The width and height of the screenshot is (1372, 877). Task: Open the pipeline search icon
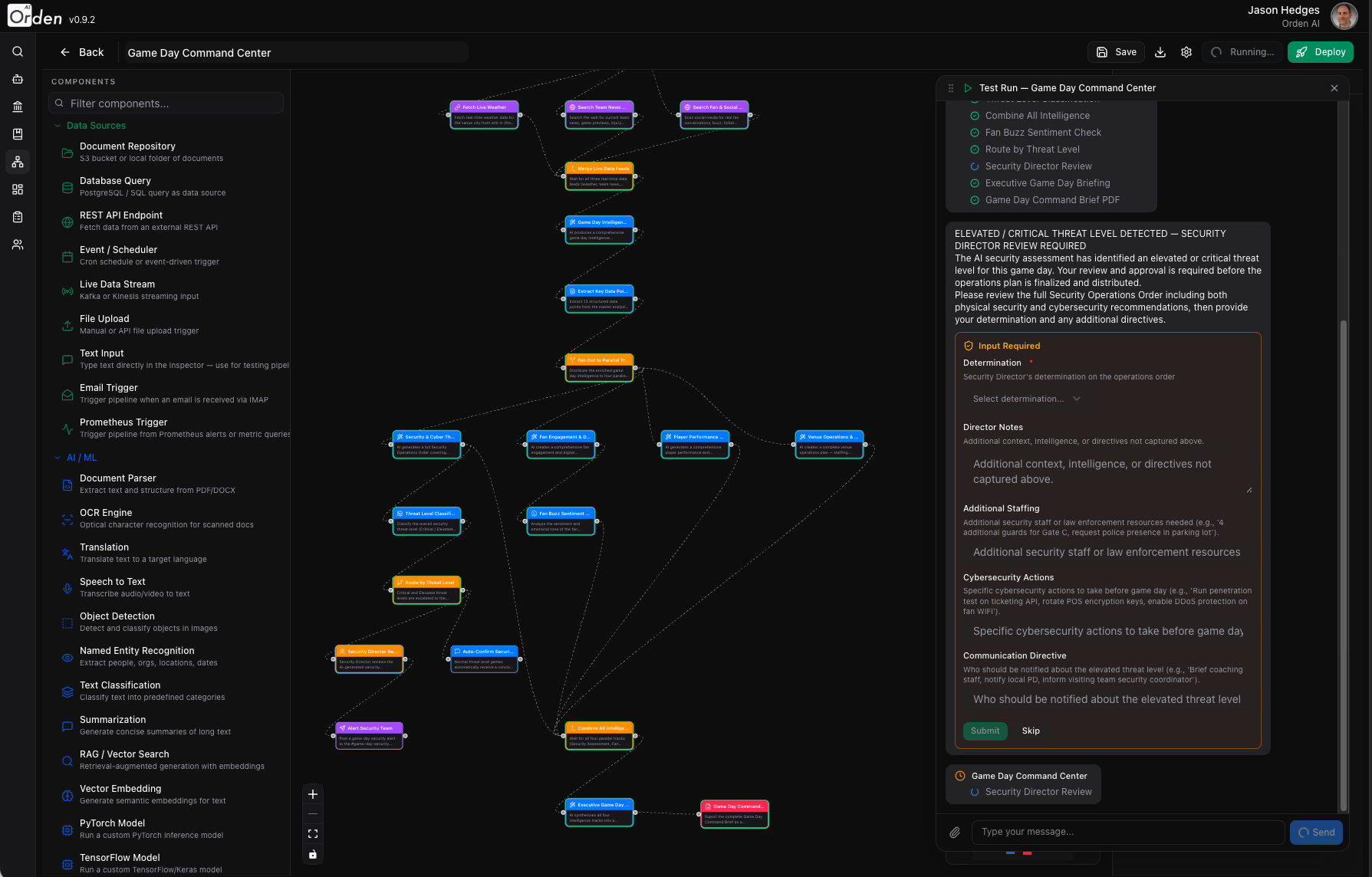coord(18,51)
